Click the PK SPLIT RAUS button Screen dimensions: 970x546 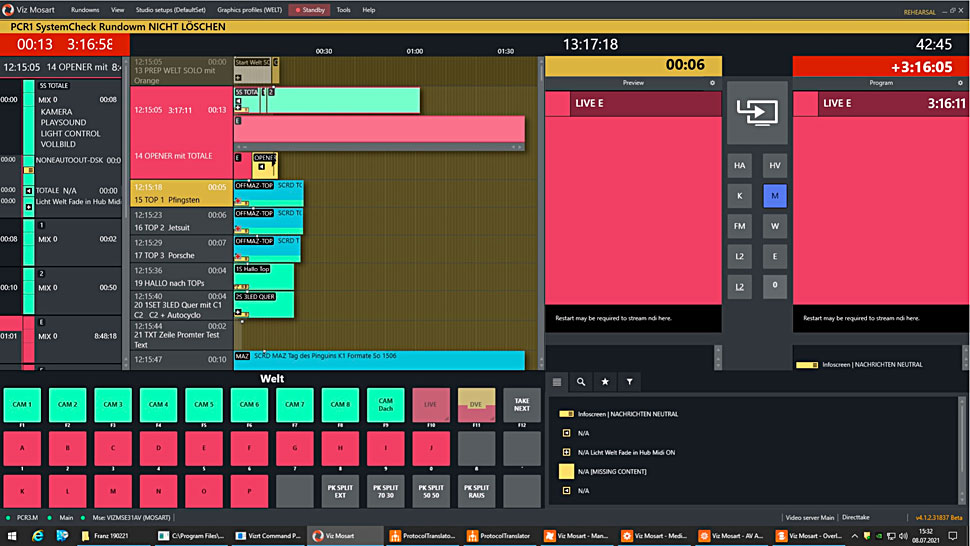click(x=476, y=492)
